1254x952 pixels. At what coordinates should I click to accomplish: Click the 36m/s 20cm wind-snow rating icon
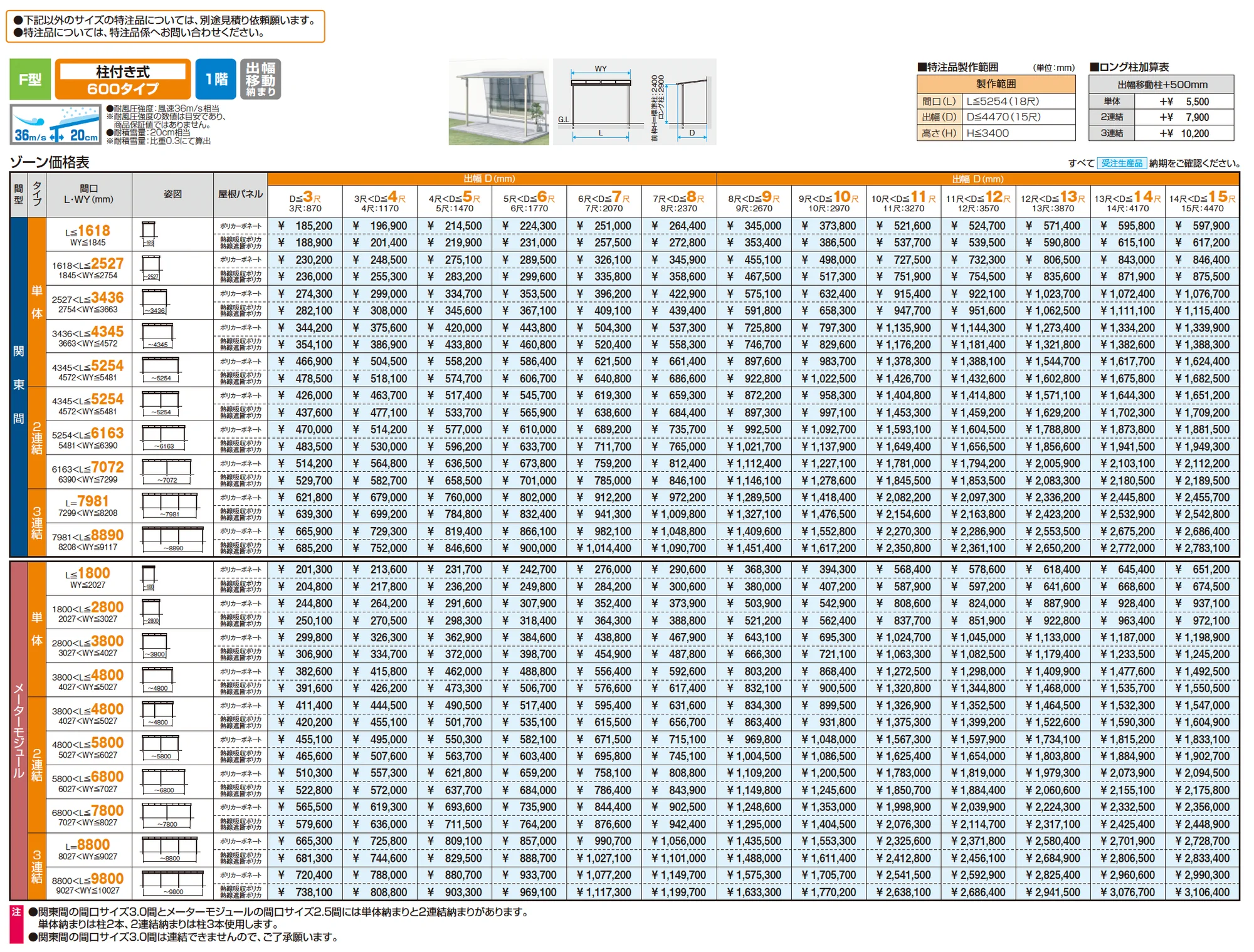[x=56, y=125]
